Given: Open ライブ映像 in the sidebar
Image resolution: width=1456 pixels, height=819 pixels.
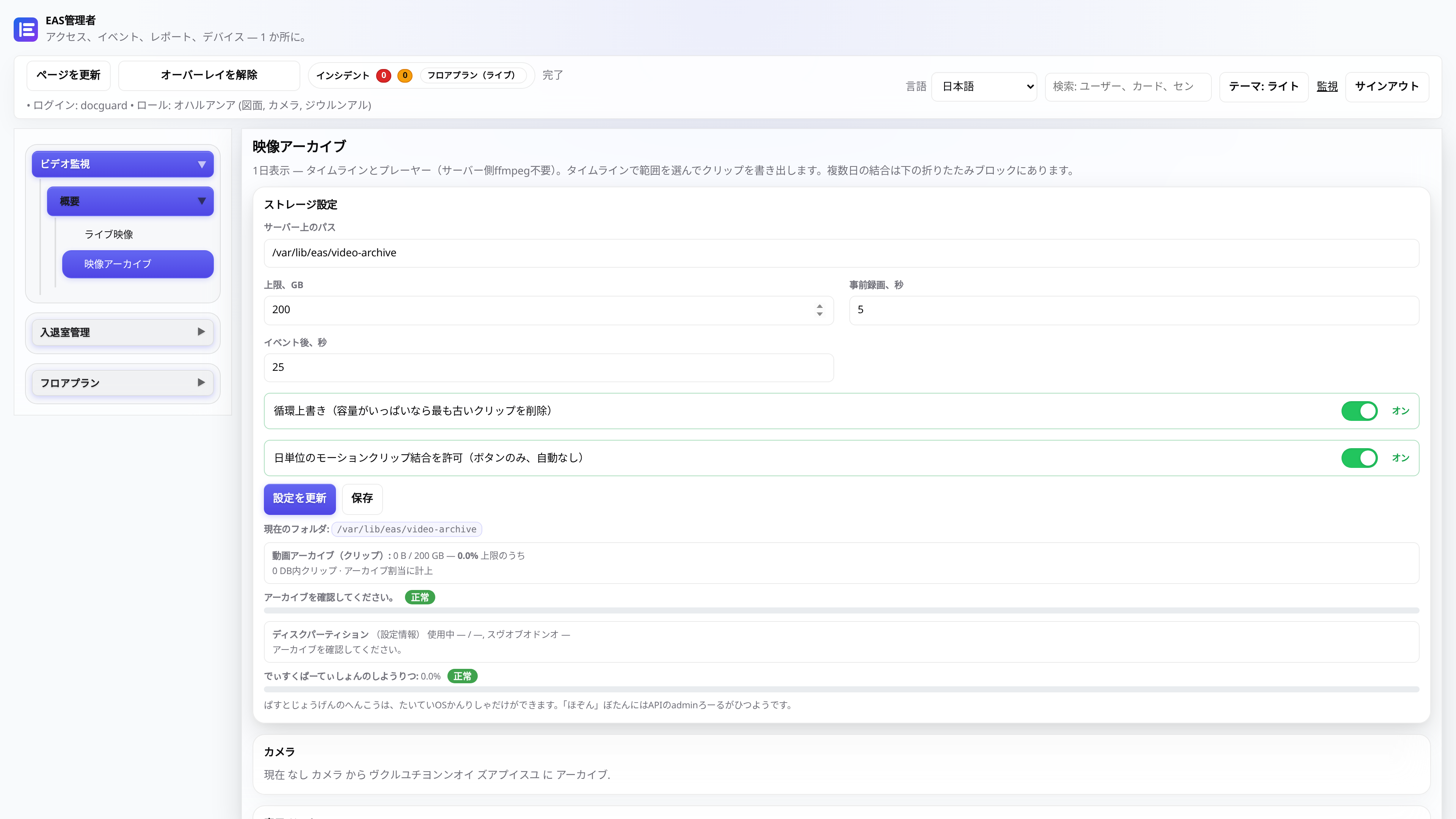Looking at the screenshot, I should 109,234.
